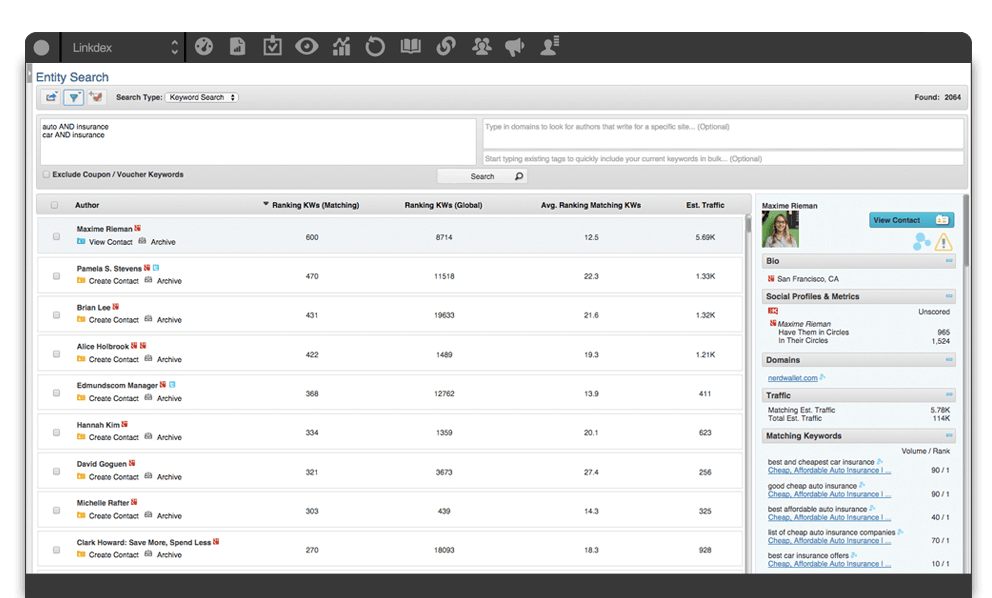Sort by Ranking KWs (Matching) column
Image resolution: width=992 pixels, height=598 pixels.
pyautogui.click(x=315, y=205)
